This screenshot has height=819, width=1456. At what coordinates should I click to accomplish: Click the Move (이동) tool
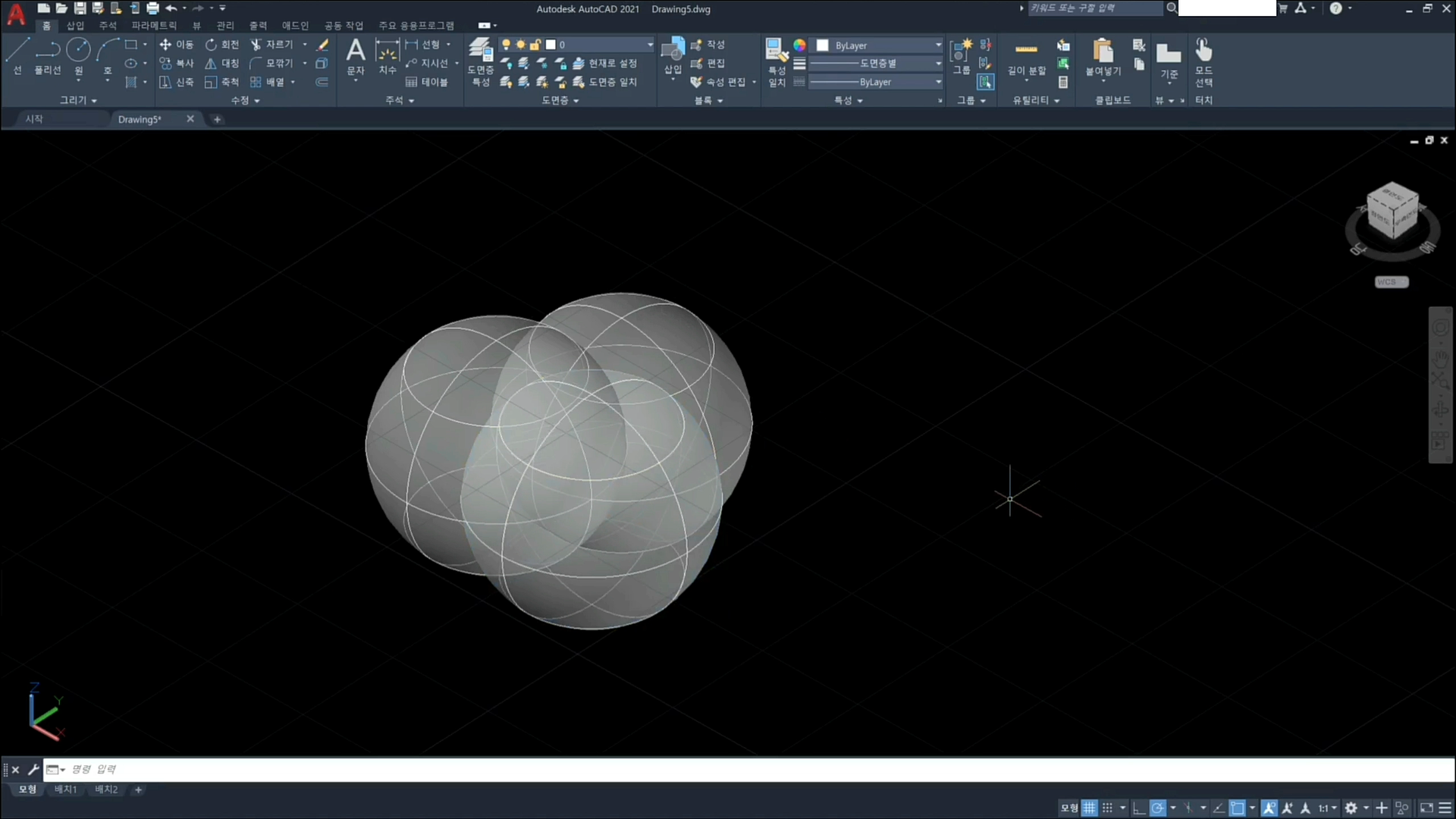(176, 45)
